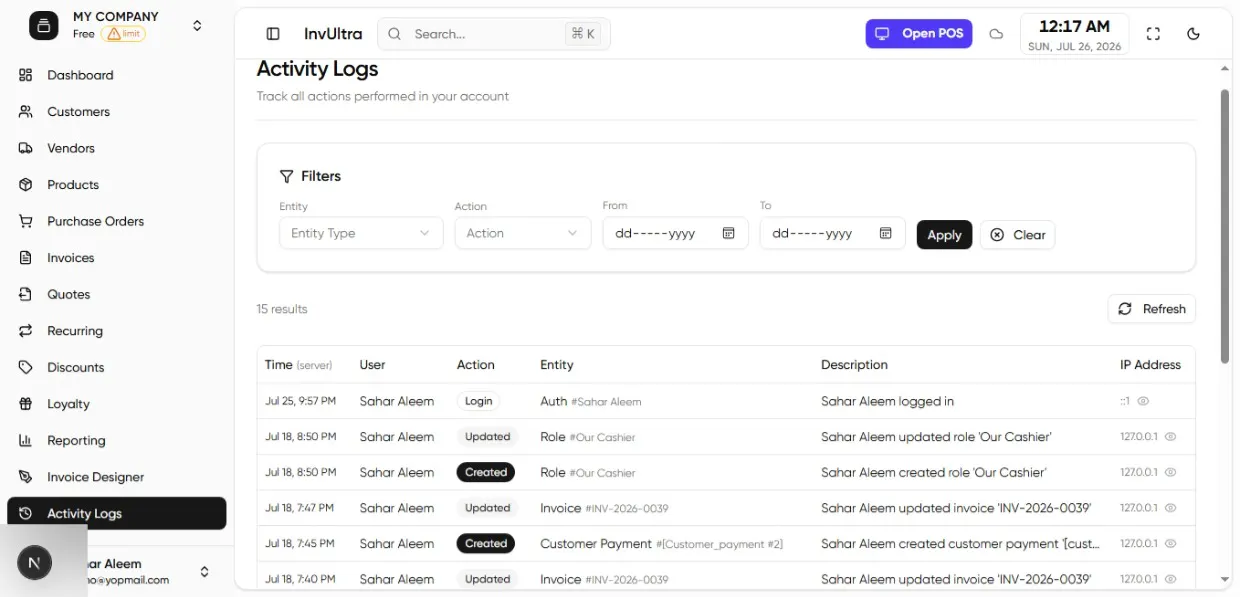Switch to dark mode moon icon
This screenshot has height=597, width=1240.
(1193, 34)
